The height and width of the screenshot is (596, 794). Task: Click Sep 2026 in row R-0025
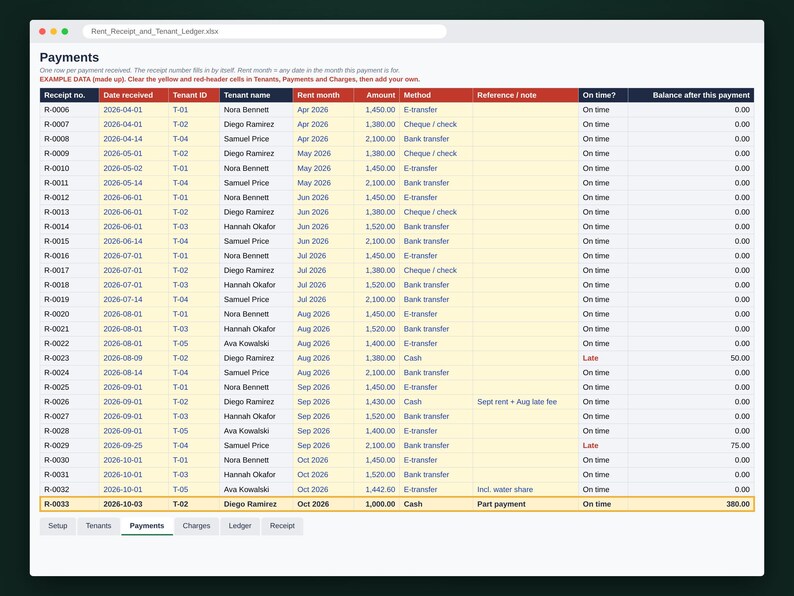click(324, 387)
